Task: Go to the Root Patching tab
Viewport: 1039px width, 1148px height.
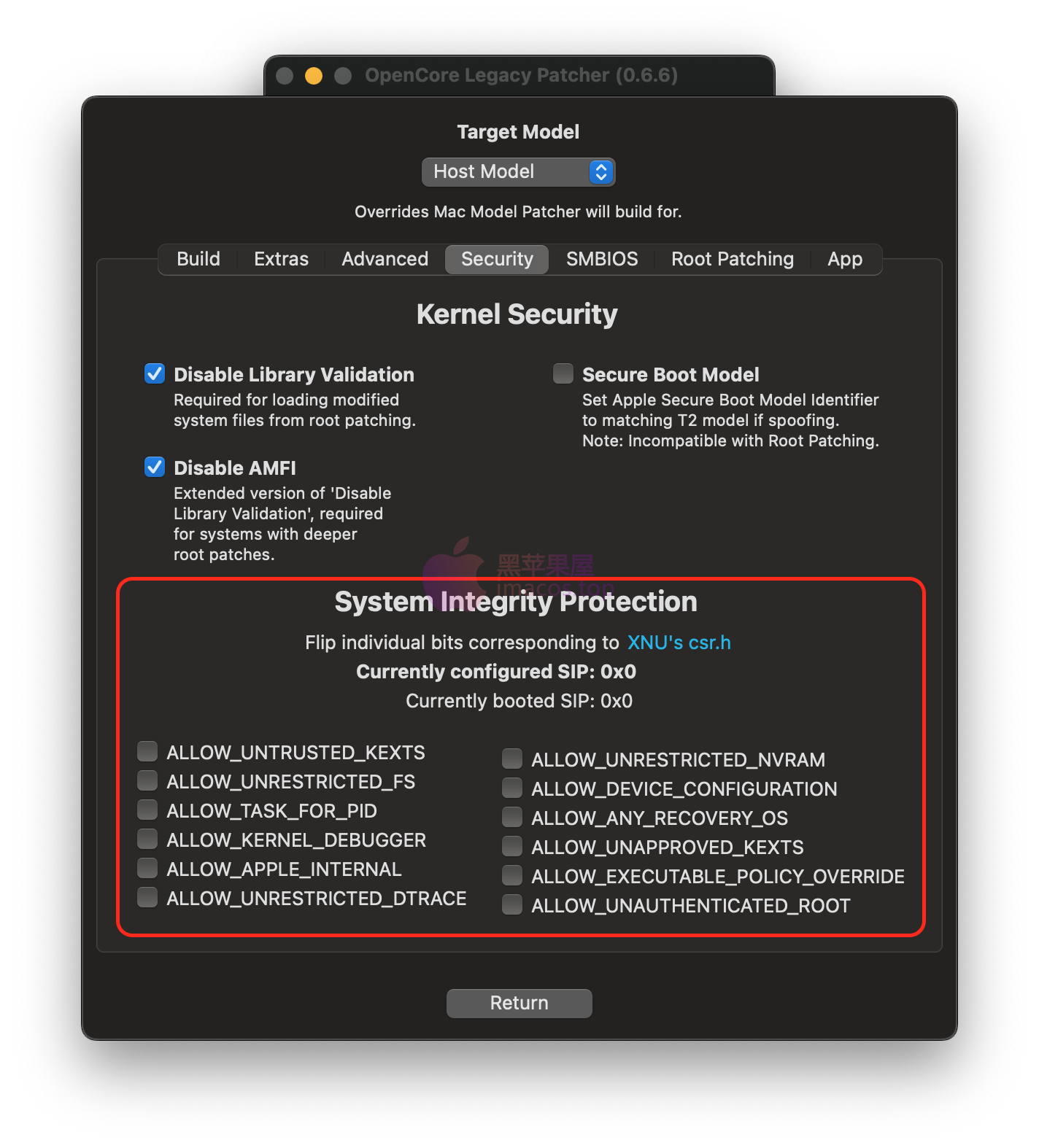Action: [x=733, y=259]
